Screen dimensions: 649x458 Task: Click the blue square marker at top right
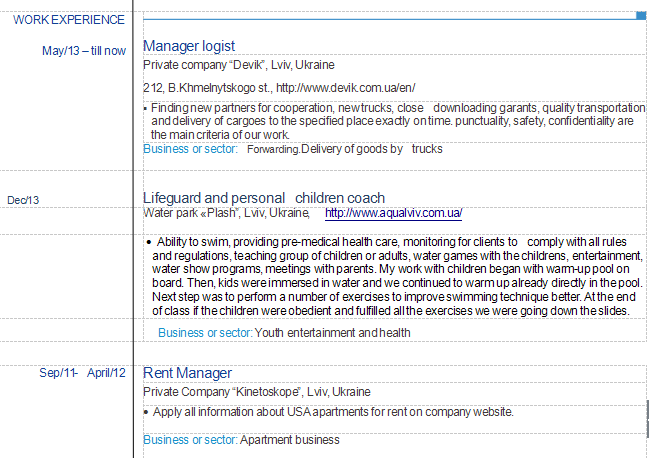point(641,15)
